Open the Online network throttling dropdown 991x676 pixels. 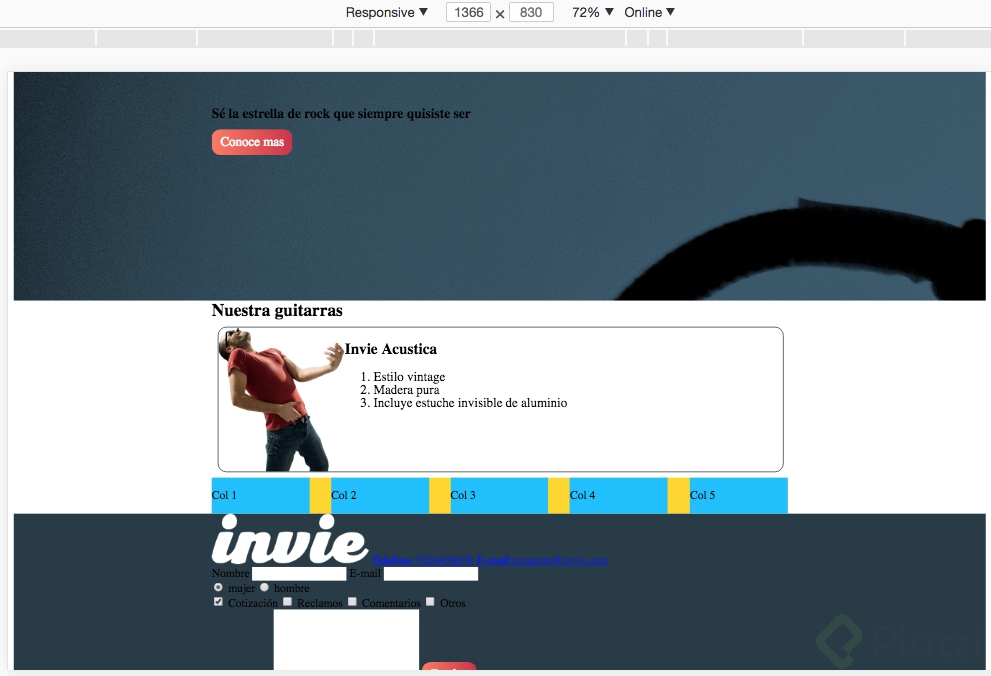647,12
